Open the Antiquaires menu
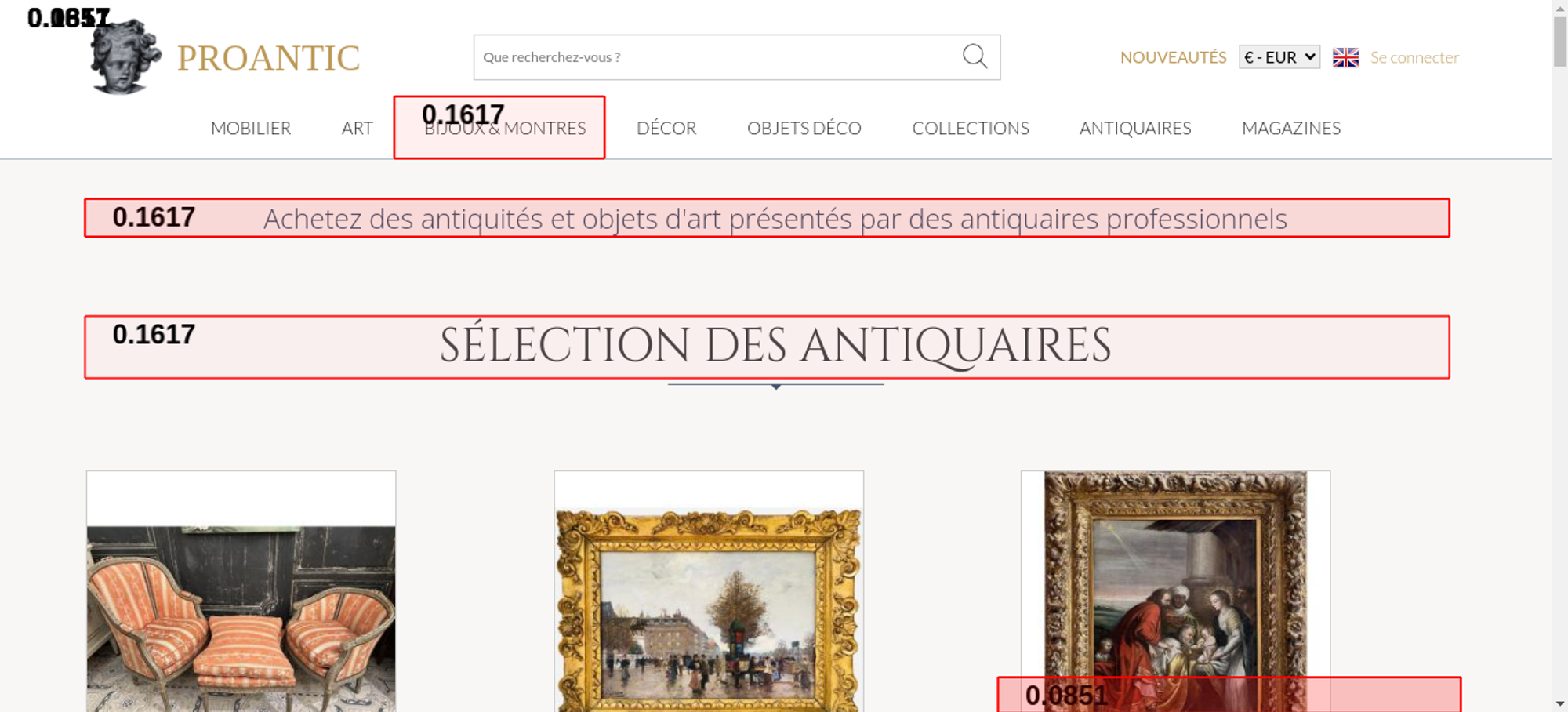1568x712 pixels. [1134, 128]
